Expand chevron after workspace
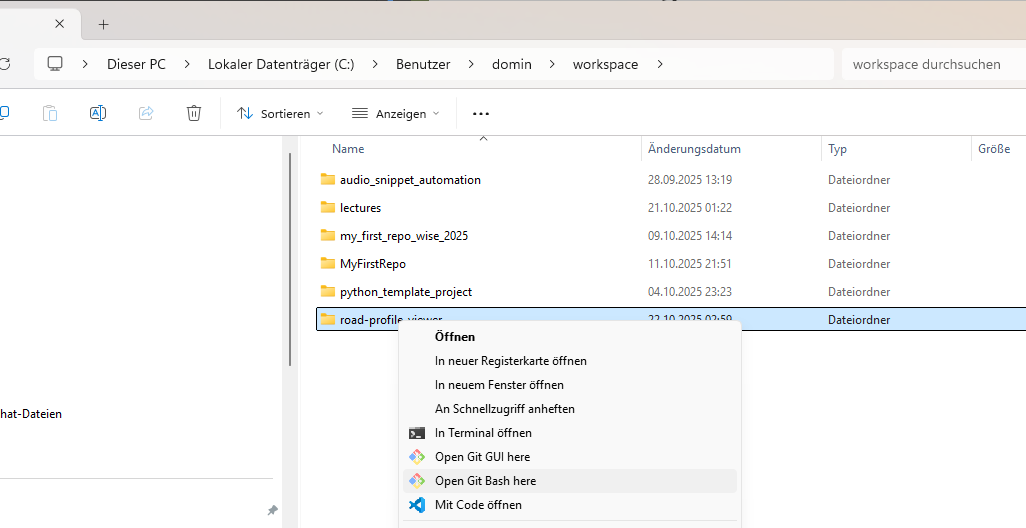Screen dimensions: 1026x528 pos(660,64)
